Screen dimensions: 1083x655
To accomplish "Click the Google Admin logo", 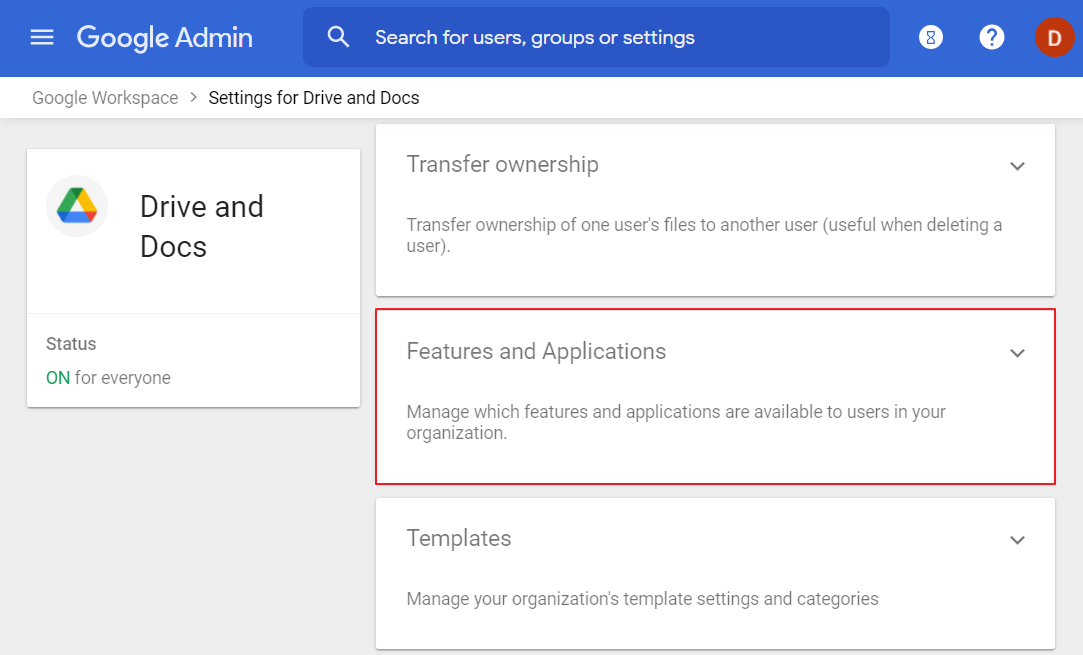I will coord(165,38).
